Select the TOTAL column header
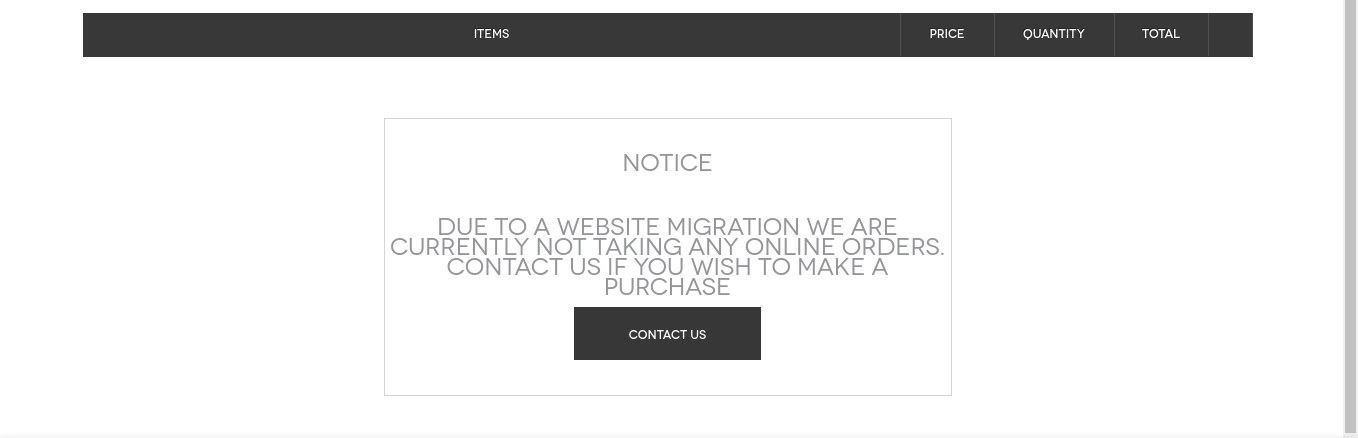Image resolution: width=1358 pixels, height=438 pixels. pos(1160,34)
